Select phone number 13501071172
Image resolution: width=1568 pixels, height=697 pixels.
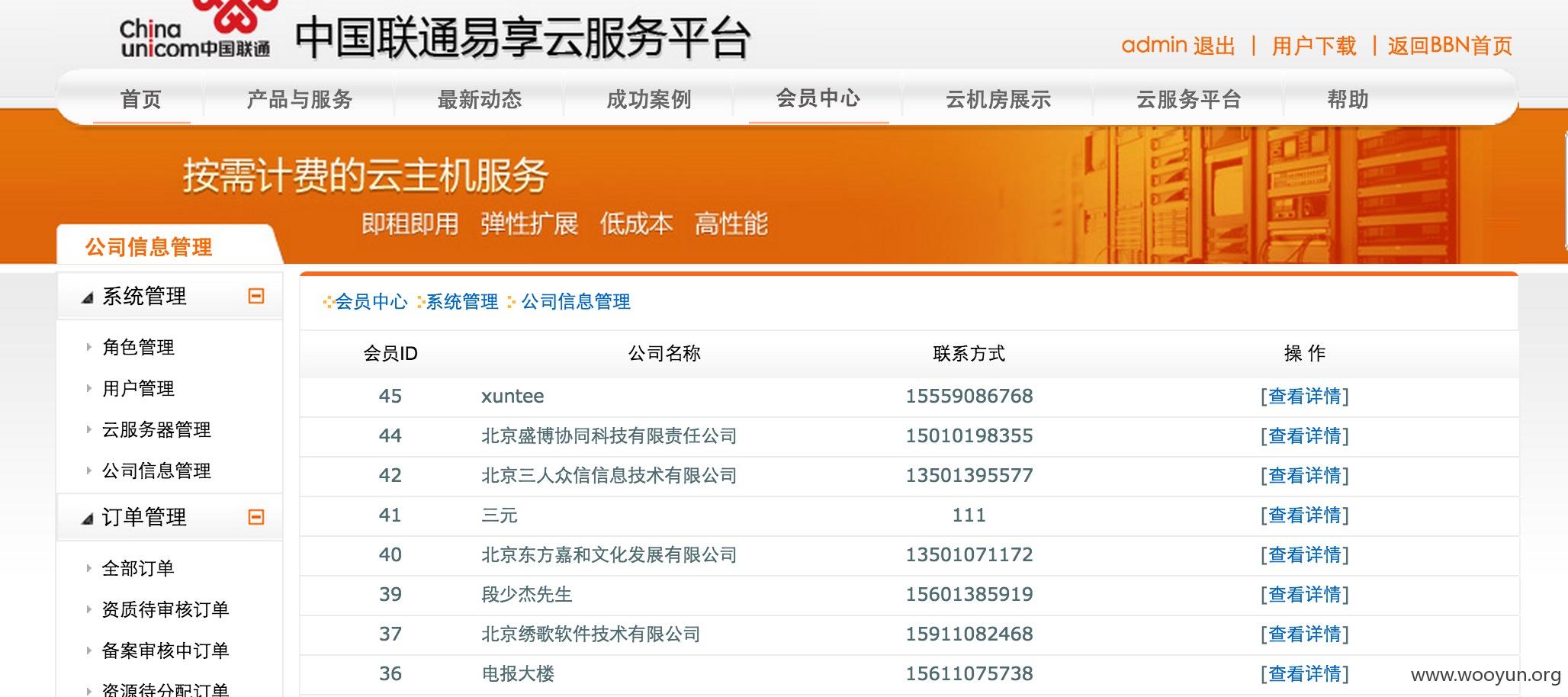point(969,555)
